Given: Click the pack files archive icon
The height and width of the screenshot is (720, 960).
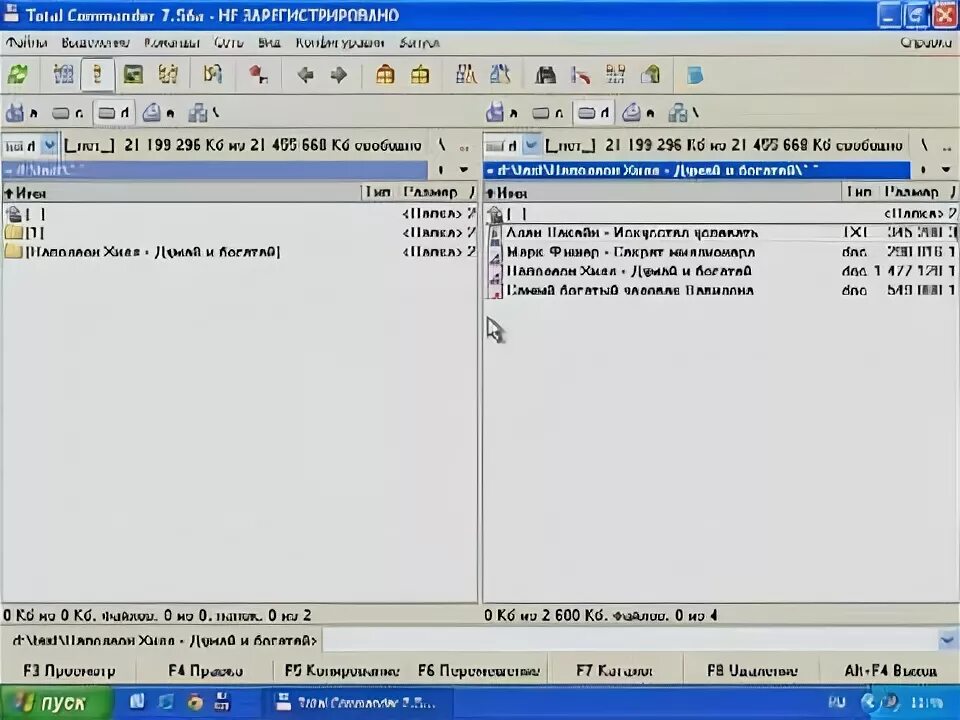Looking at the screenshot, I should (385, 75).
